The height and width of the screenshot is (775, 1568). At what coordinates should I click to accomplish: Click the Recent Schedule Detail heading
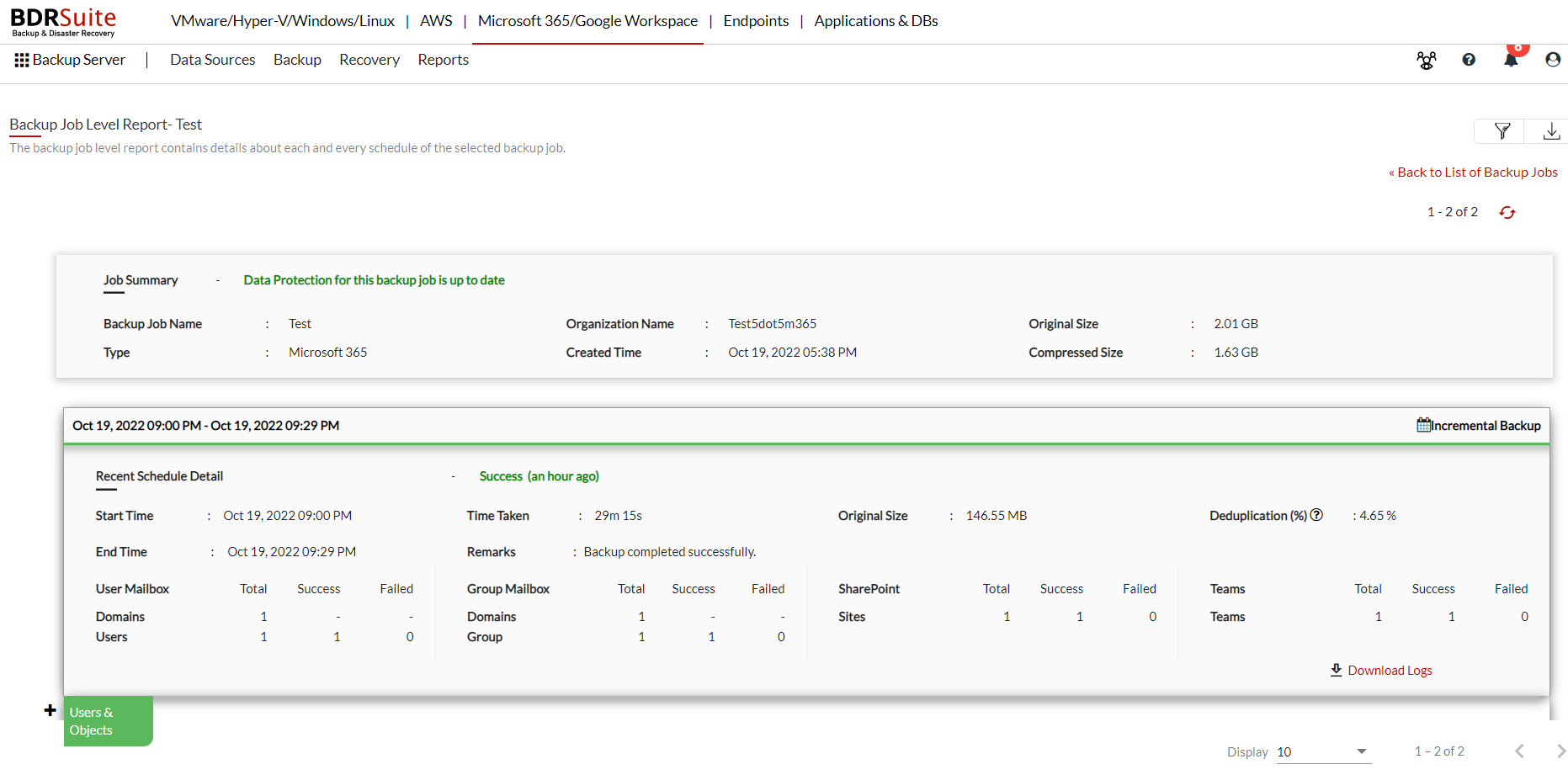pyautogui.click(x=159, y=476)
